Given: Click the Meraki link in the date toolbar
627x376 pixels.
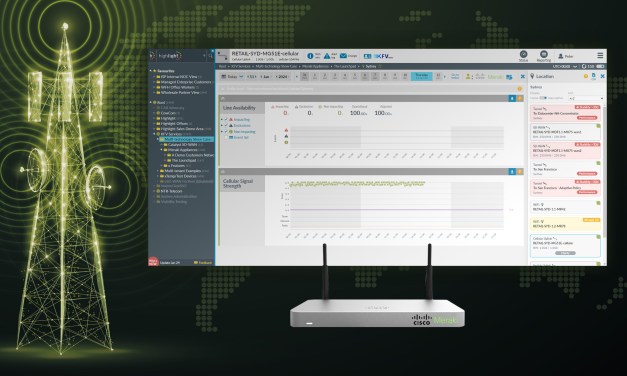Looking at the screenshot, I should tap(495, 76).
